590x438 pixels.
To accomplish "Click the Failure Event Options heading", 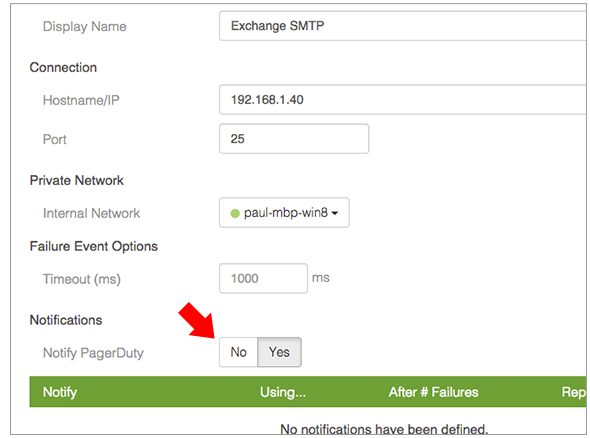I will coord(94,246).
